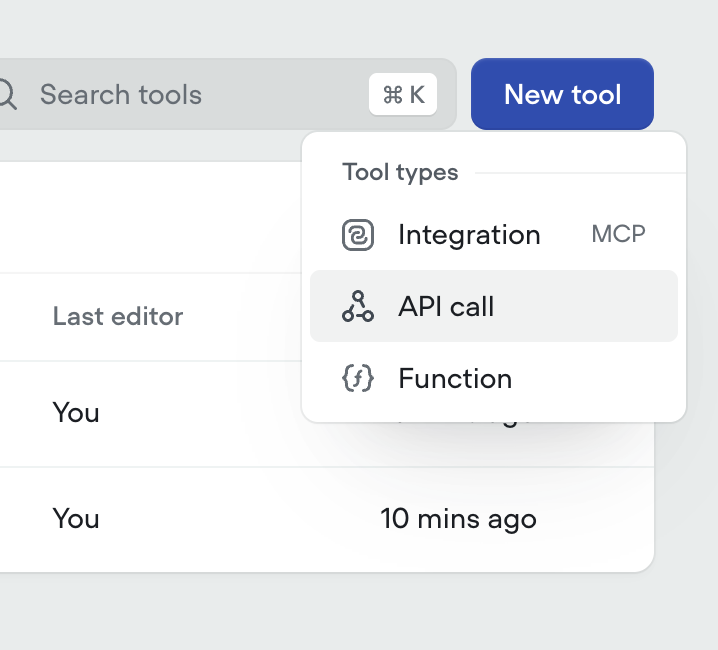
Task: Open the New tool dropdown button
Action: pos(562,94)
